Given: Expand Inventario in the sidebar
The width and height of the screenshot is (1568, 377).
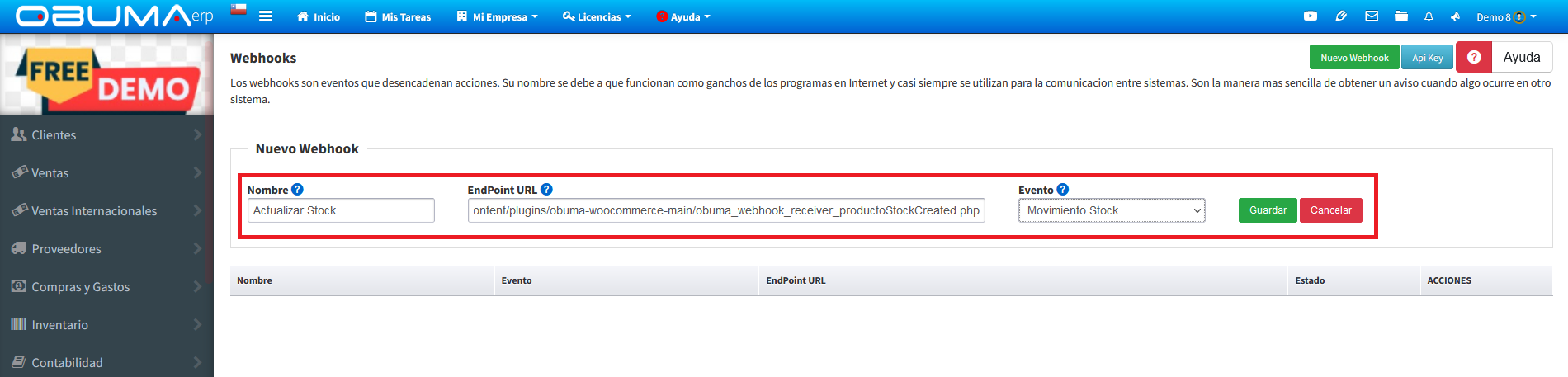Looking at the screenshot, I should (x=106, y=324).
